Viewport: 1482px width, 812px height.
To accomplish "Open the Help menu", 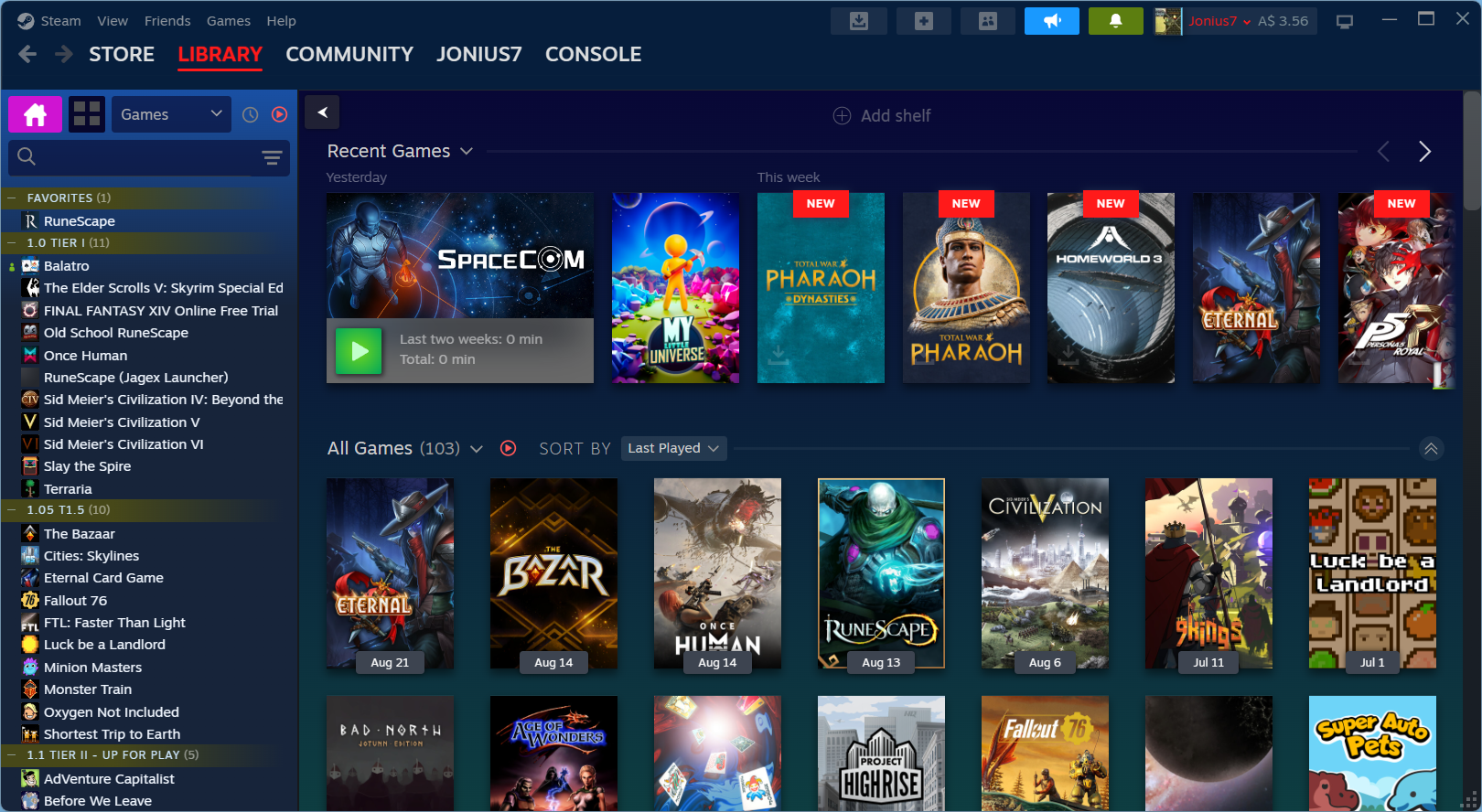I will point(281,21).
